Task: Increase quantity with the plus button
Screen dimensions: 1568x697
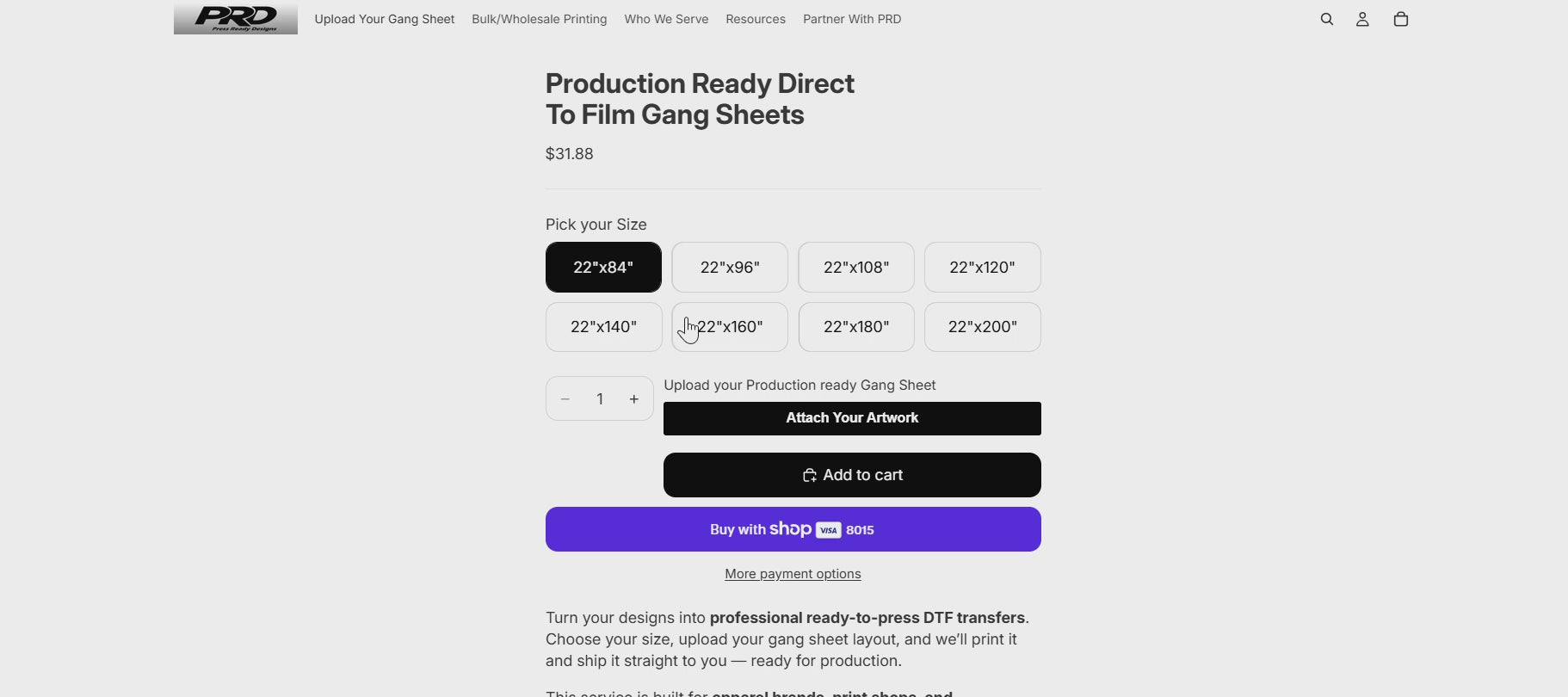Action: [634, 399]
